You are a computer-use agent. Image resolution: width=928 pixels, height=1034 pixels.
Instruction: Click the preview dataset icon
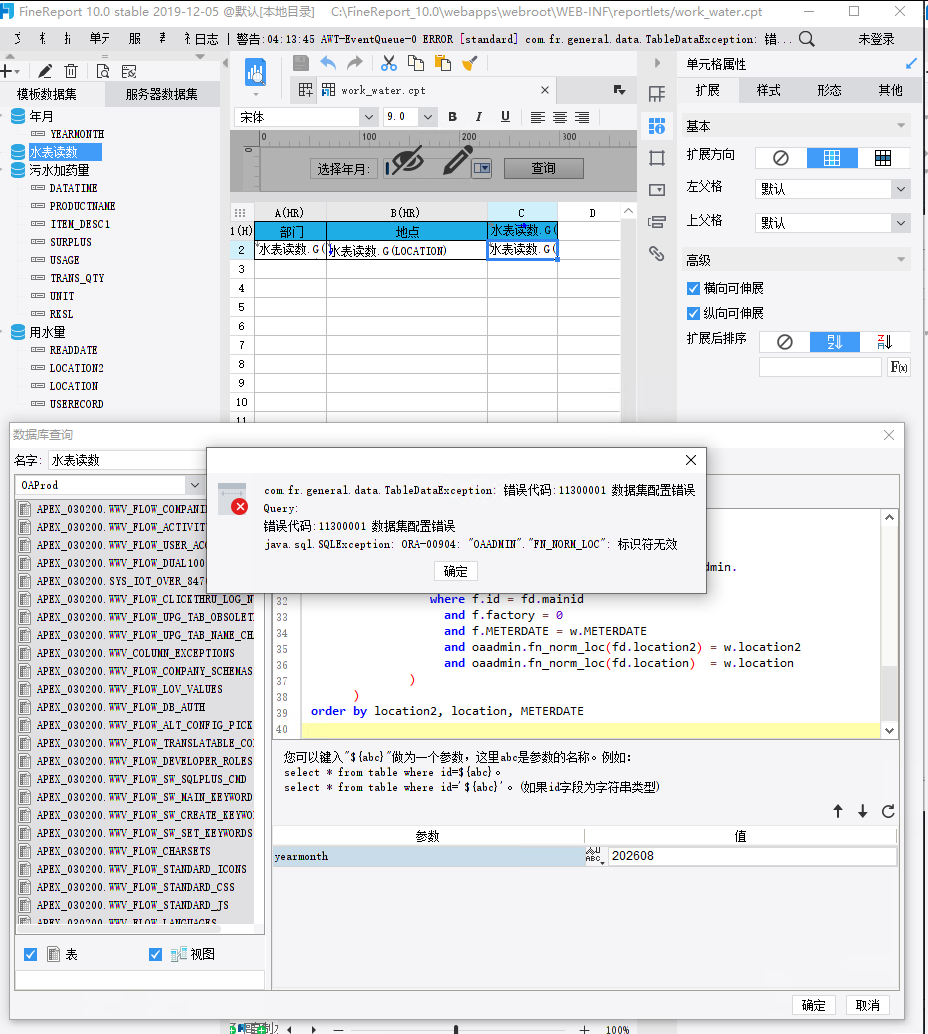click(x=103, y=71)
